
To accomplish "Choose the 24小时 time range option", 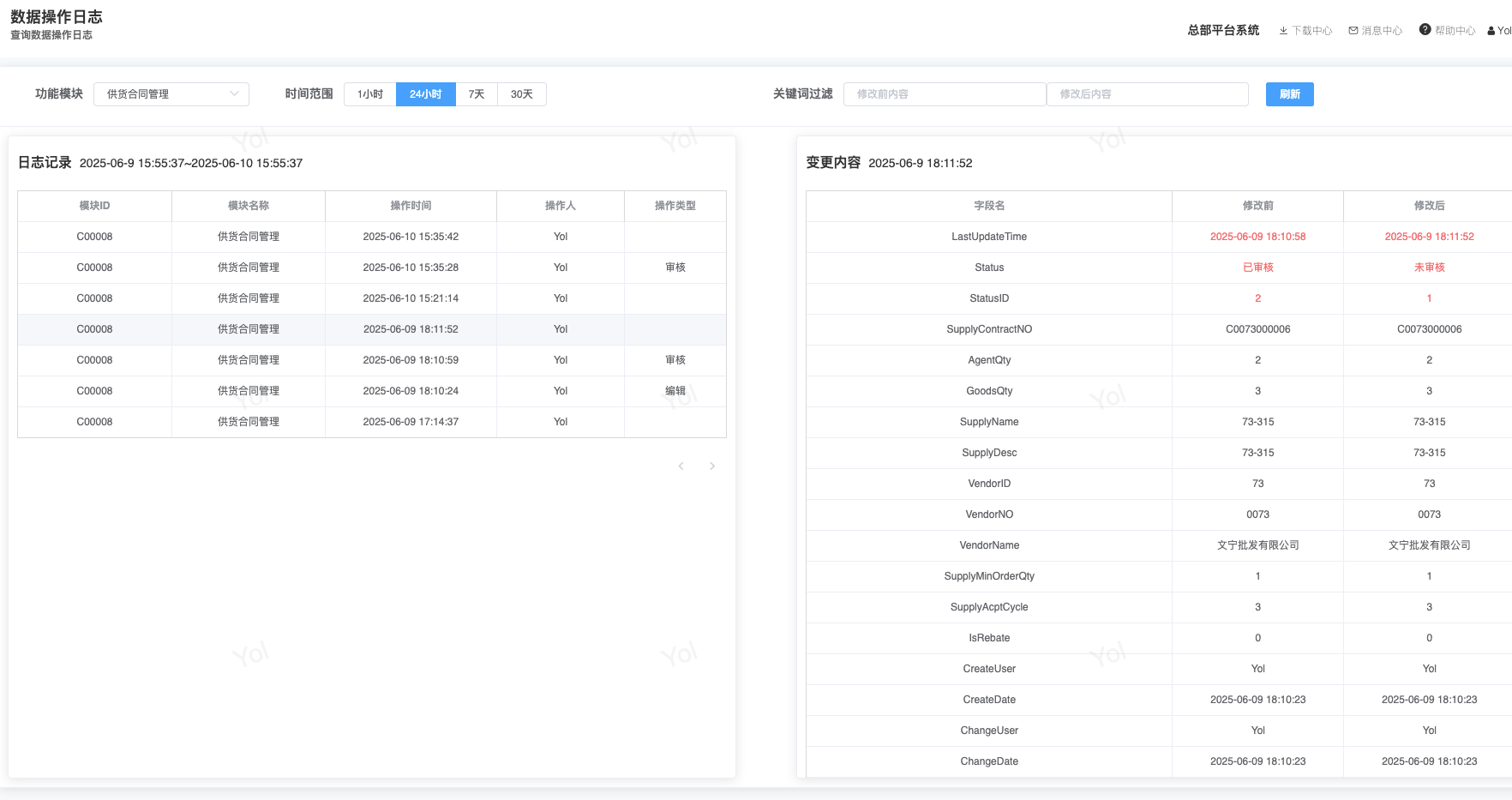I will click(426, 94).
